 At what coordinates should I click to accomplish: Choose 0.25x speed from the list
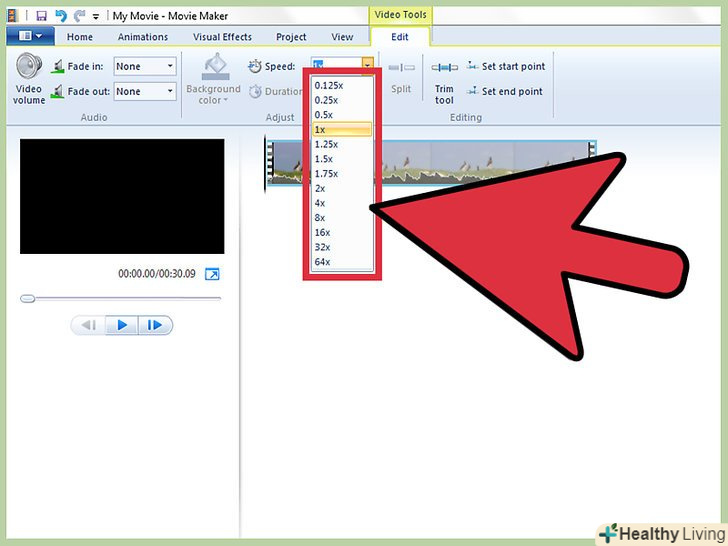[x=342, y=100]
